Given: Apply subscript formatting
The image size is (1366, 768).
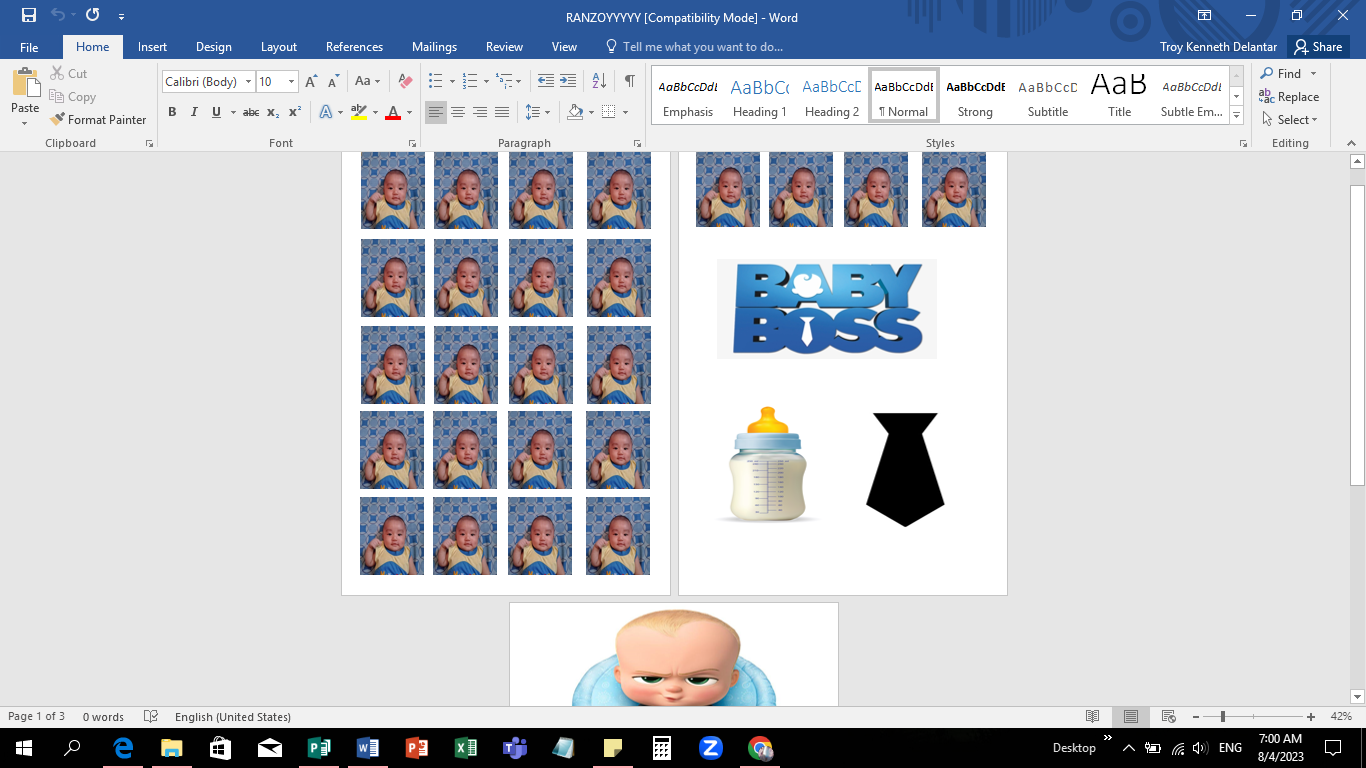Looking at the screenshot, I should point(271,111).
